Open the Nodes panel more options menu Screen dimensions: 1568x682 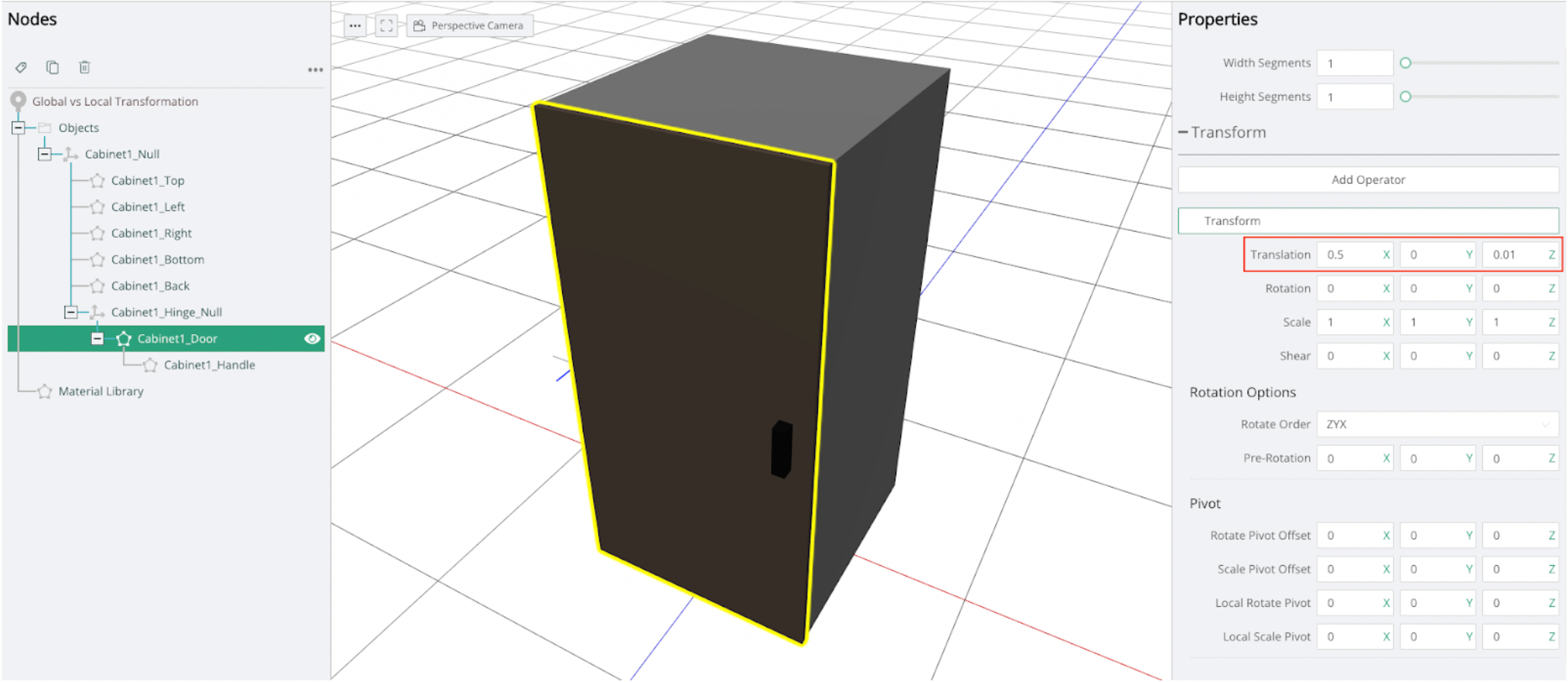pos(315,70)
